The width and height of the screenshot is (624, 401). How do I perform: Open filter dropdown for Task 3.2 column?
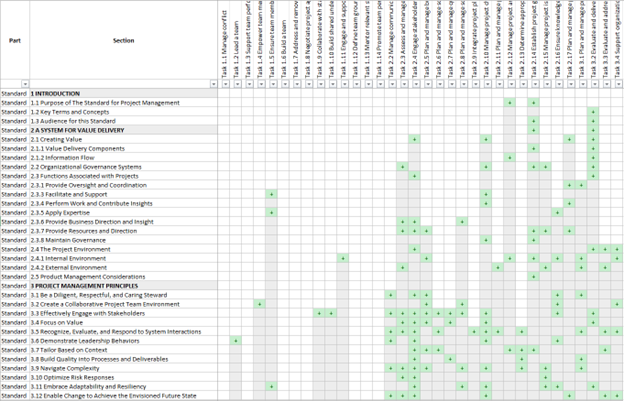(x=595, y=84)
